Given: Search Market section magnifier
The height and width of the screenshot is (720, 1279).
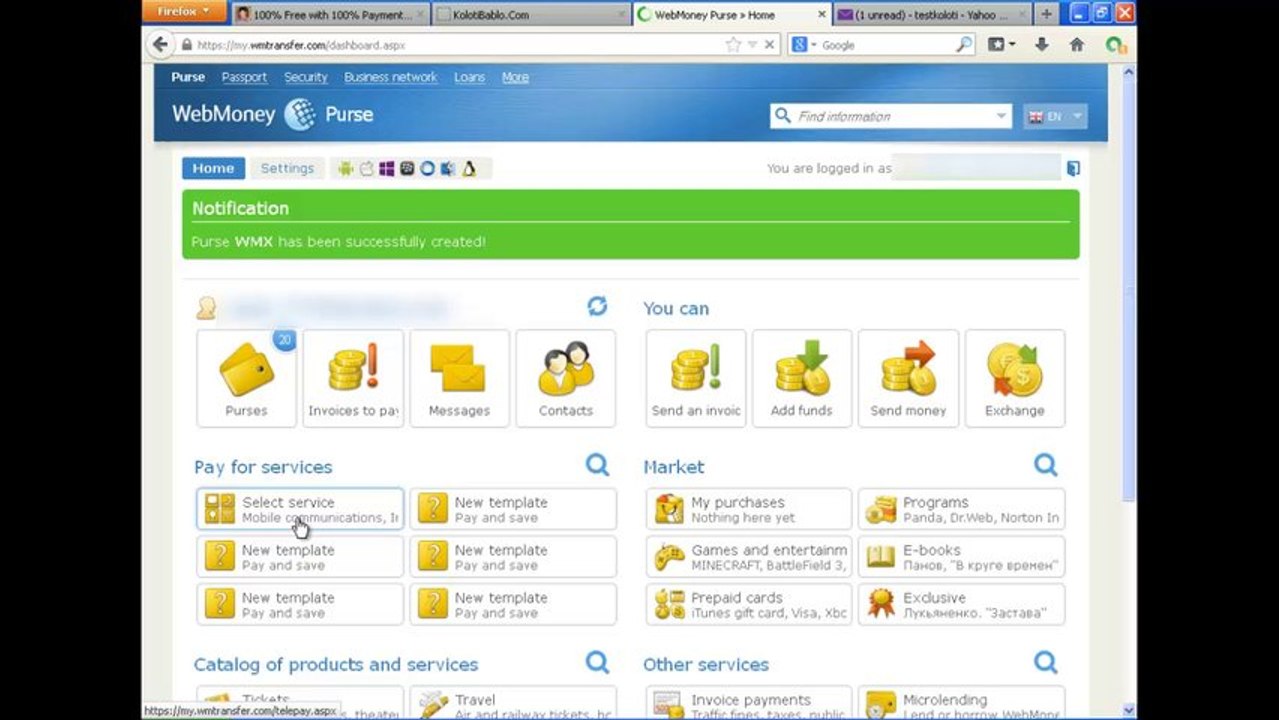Looking at the screenshot, I should [1045, 465].
